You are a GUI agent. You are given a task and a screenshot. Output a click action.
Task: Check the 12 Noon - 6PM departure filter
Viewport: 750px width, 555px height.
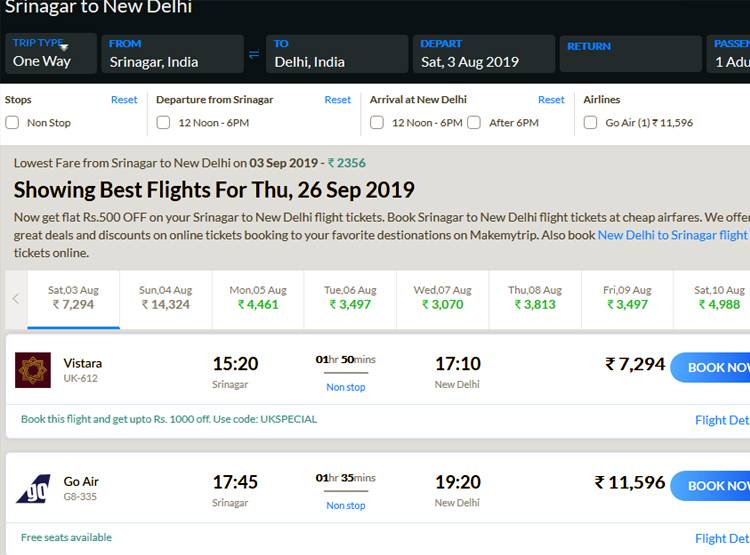[163, 123]
